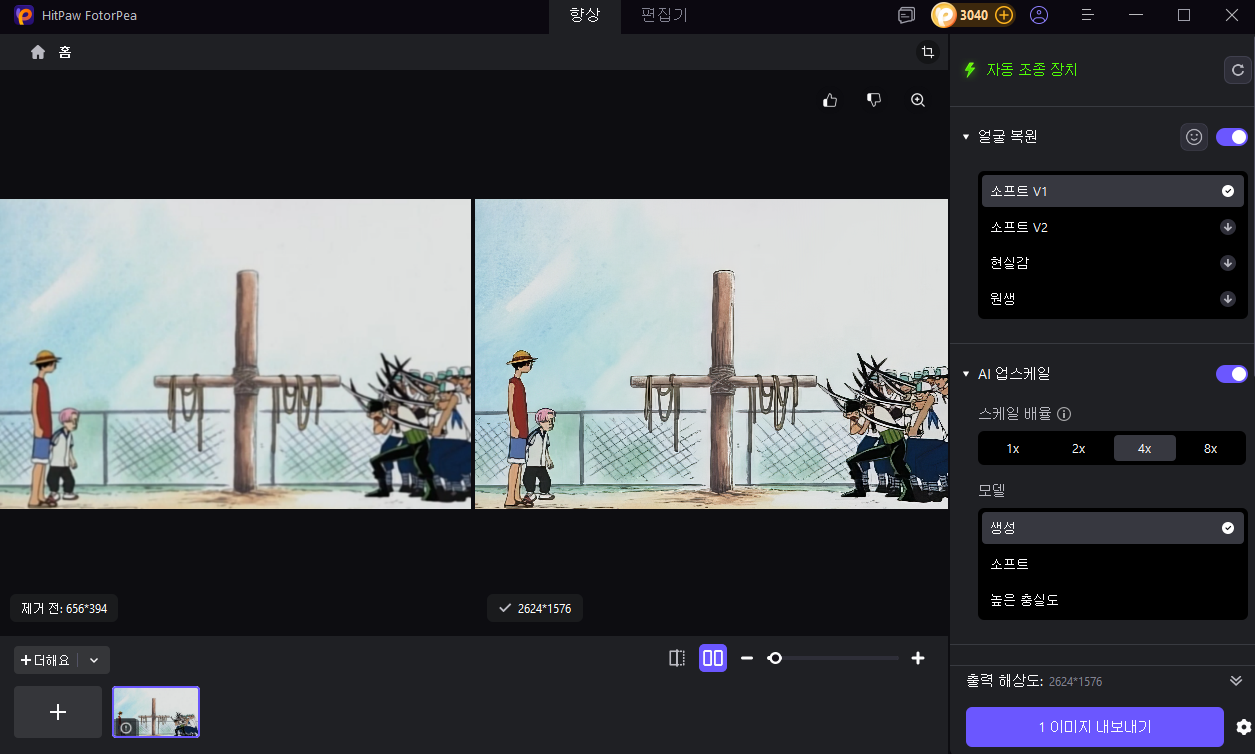Viewport: 1255px width, 754px height.
Task: Download the 현실감 model
Action: [1228, 263]
